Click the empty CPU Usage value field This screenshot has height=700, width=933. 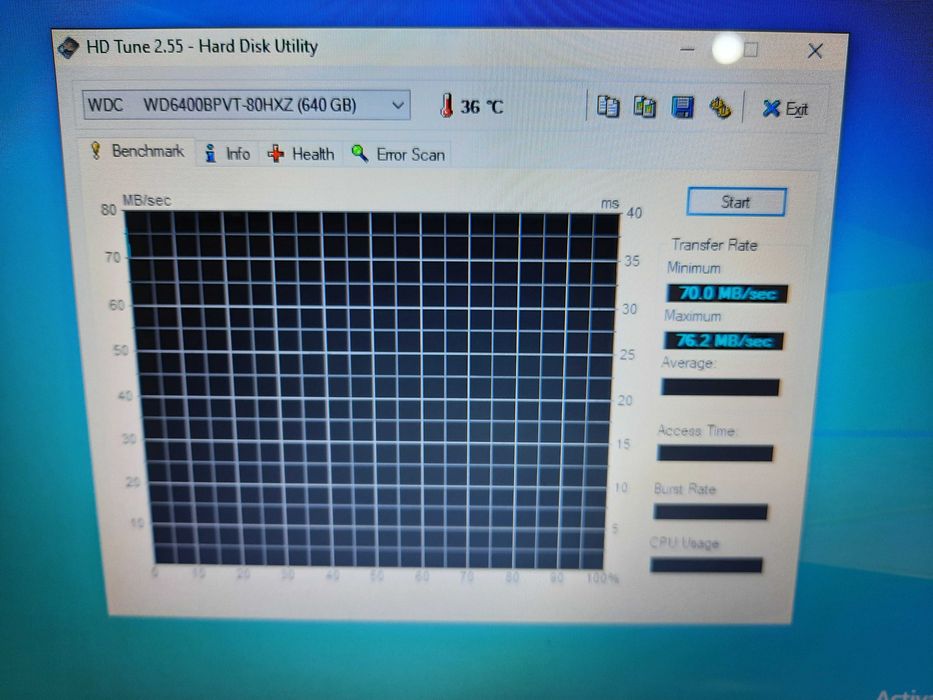click(x=706, y=565)
